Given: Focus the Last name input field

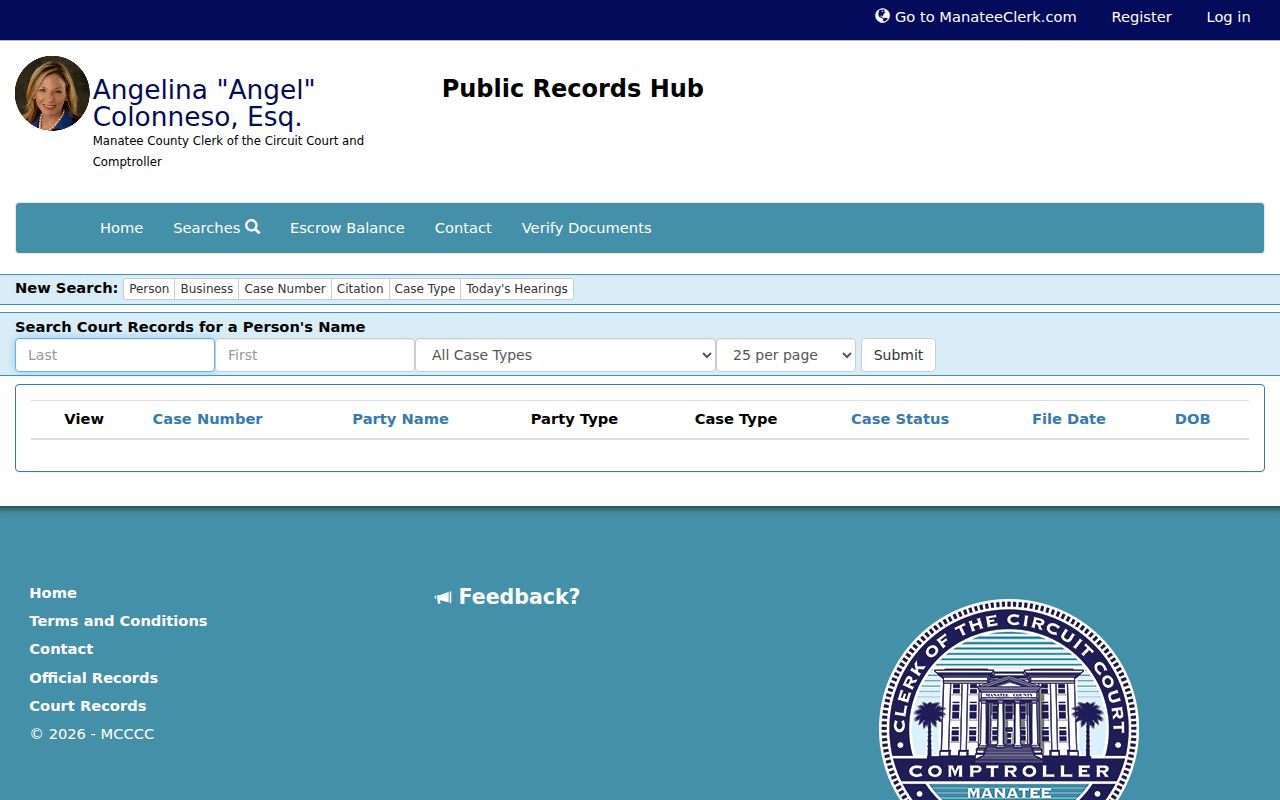Looking at the screenshot, I should pos(115,355).
